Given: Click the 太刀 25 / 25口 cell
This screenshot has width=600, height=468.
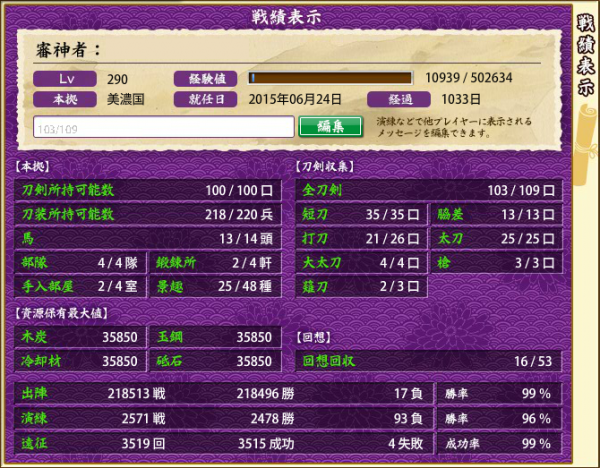Looking at the screenshot, I should [x=497, y=239].
